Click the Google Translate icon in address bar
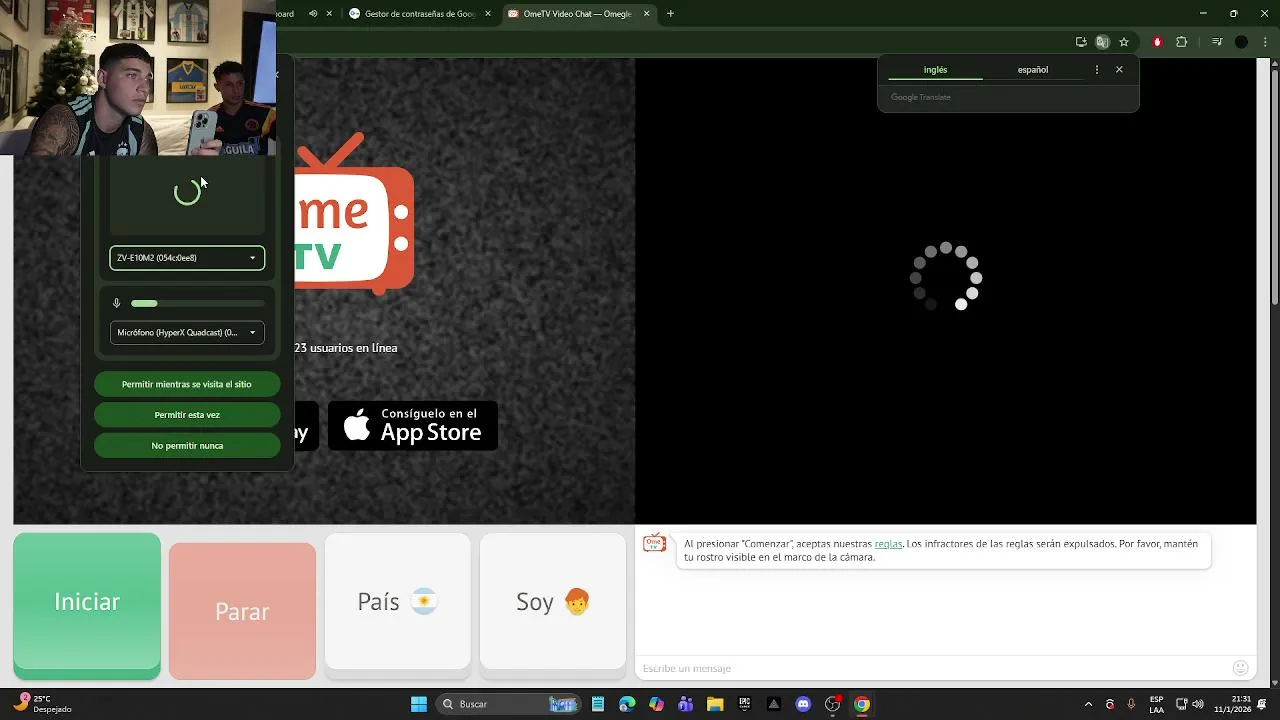Viewport: 1280px width, 720px height. (1102, 42)
